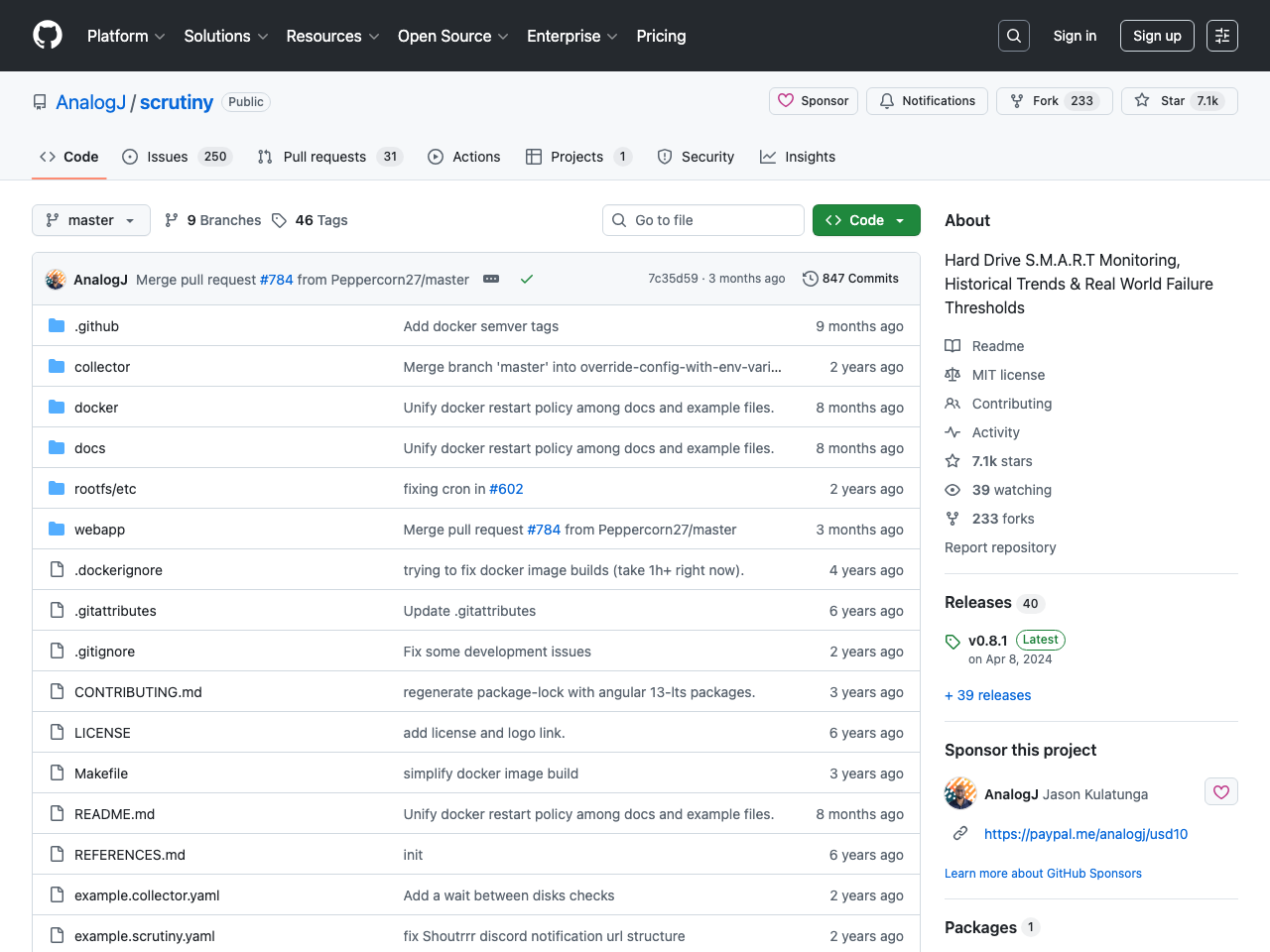Open the Notifications bell button
This screenshot has width=1270, height=952.
[927, 101]
